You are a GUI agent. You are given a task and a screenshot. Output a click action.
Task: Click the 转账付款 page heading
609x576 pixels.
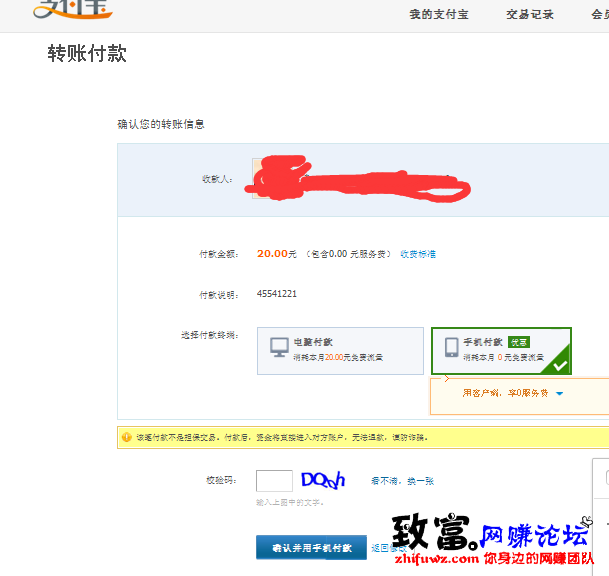pos(87,54)
